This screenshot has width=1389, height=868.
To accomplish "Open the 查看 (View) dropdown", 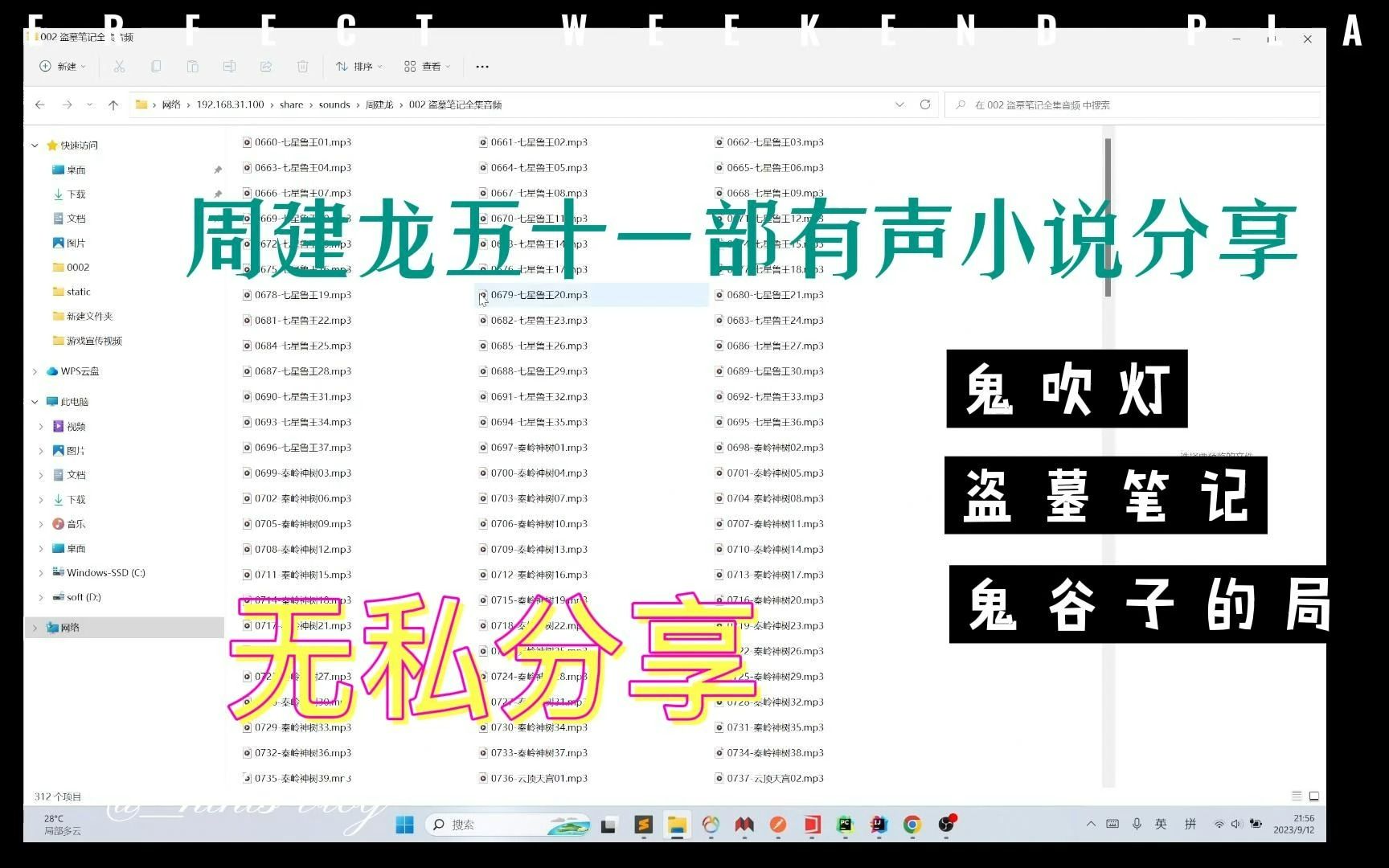I will 427,67.
